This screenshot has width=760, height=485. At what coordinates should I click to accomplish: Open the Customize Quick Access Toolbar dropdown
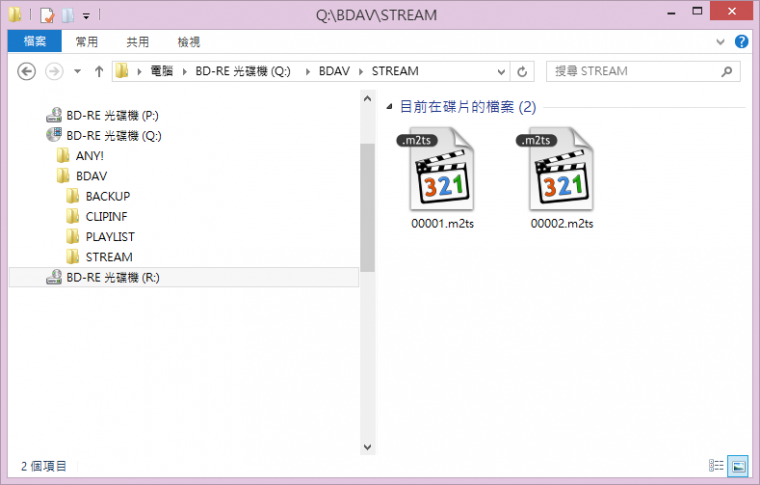click(x=86, y=16)
